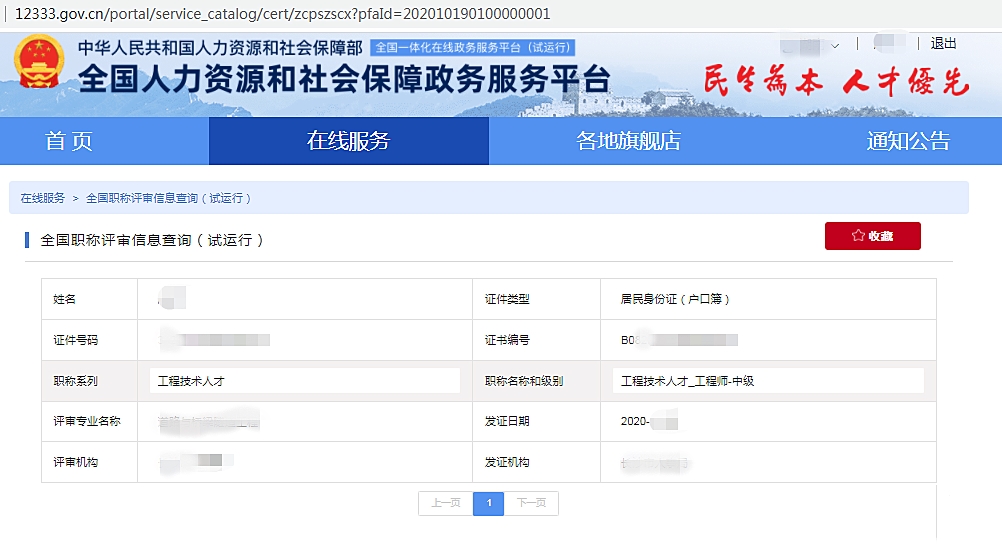The width and height of the screenshot is (1002, 550).
Task: Click the platform title 全国人力资源和社会保障政务服务平台
Action: [343, 79]
